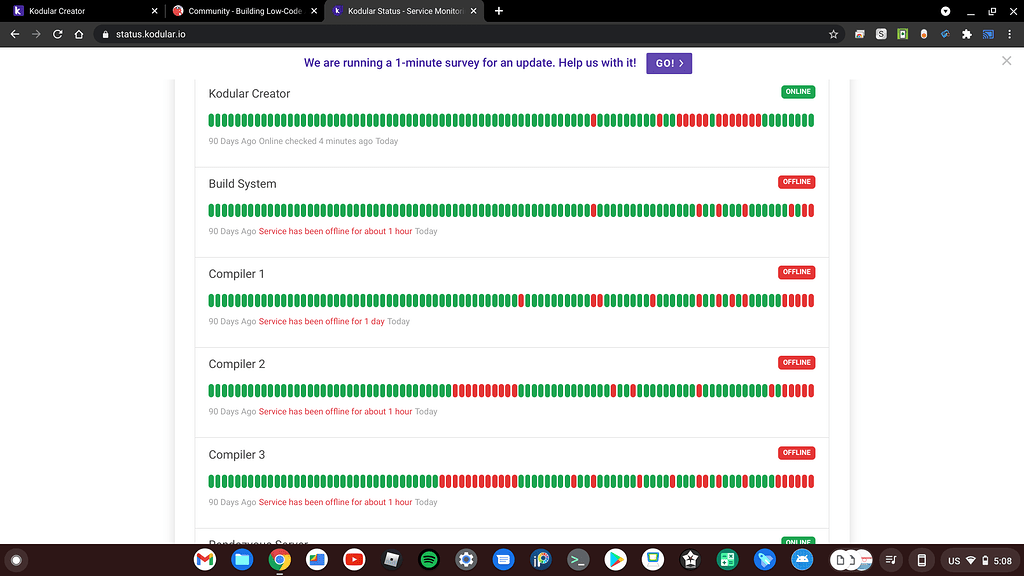Open Google Messages from the shelf
This screenshot has width=1024, height=576.
[503, 560]
